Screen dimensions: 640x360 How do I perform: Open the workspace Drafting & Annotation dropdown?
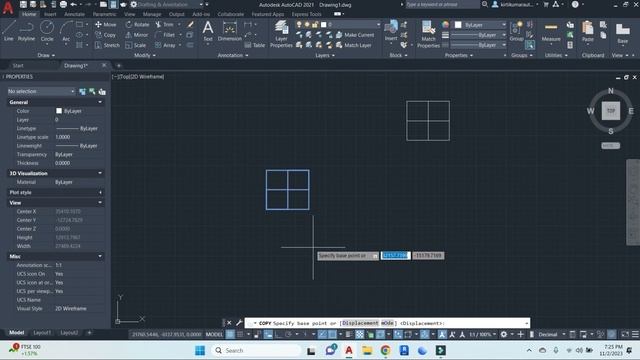(x=171, y=4)
